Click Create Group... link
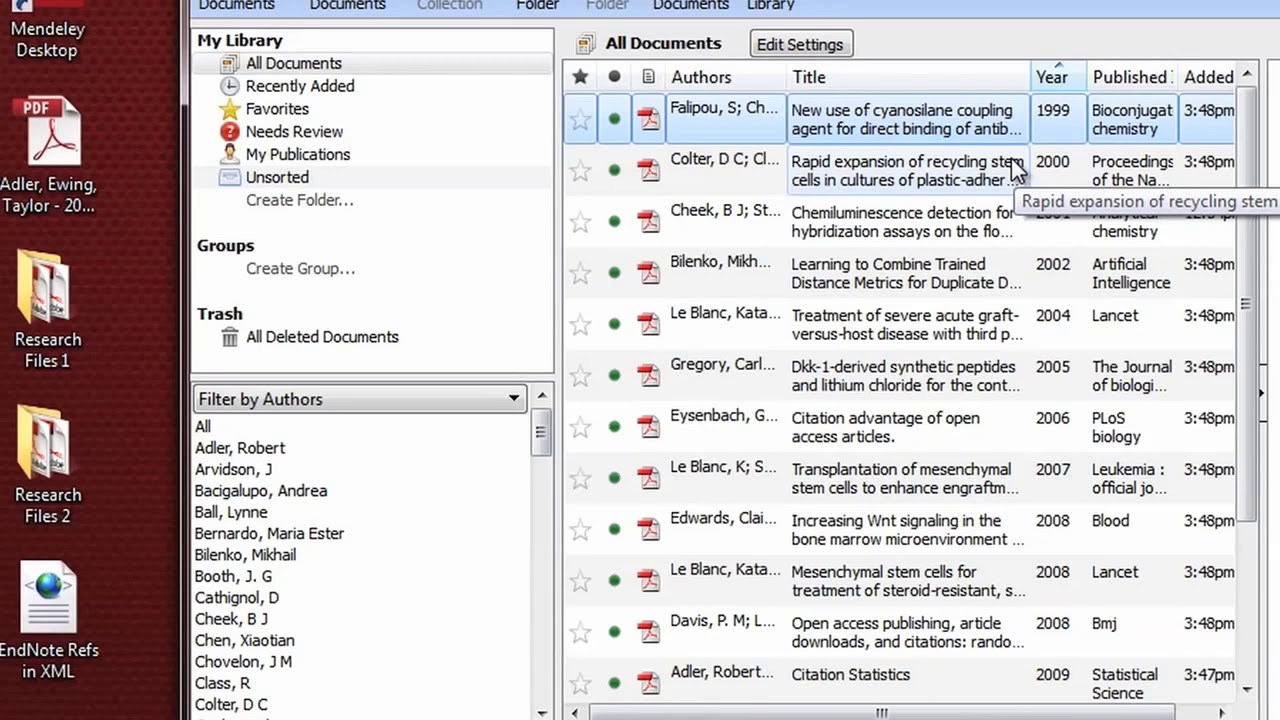Screen dimensions: 1280x720 click(300, 268)
